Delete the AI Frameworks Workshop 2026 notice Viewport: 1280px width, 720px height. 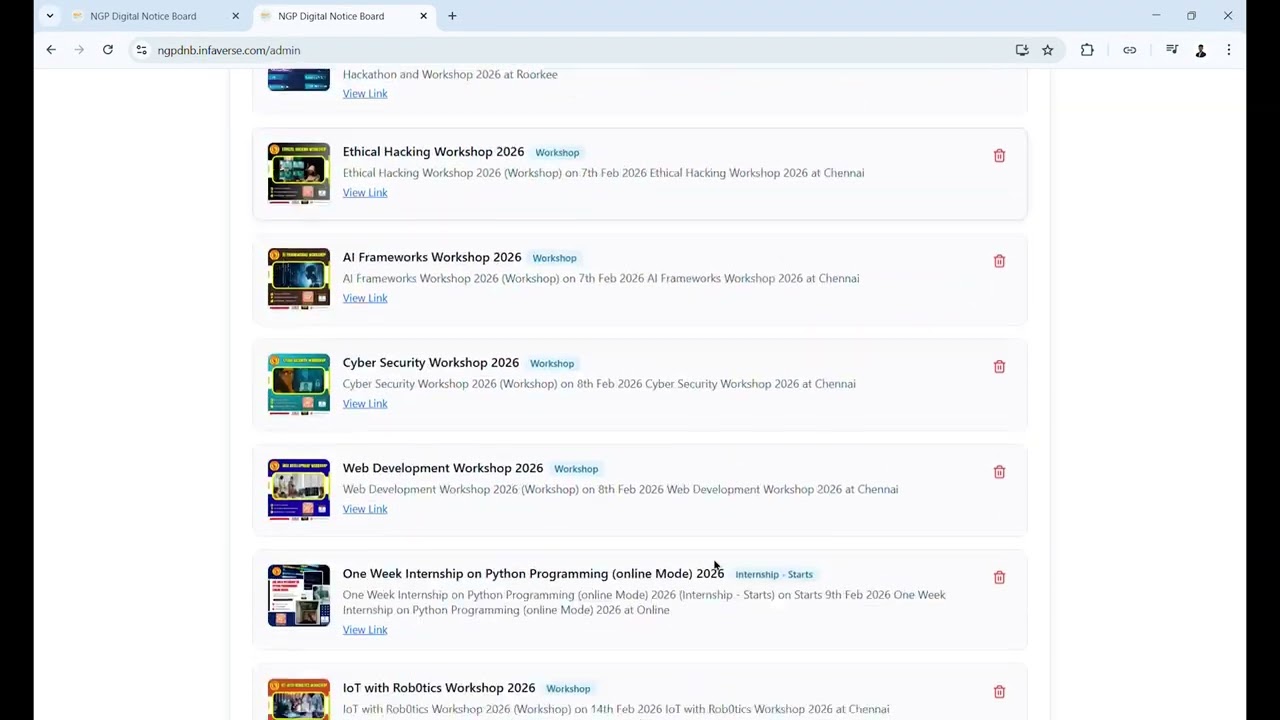999,261
